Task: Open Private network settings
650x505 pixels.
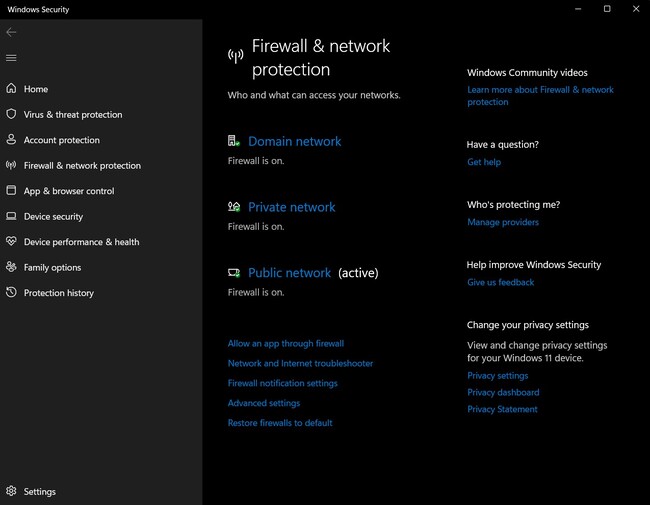Action: [x=291, y=207]
